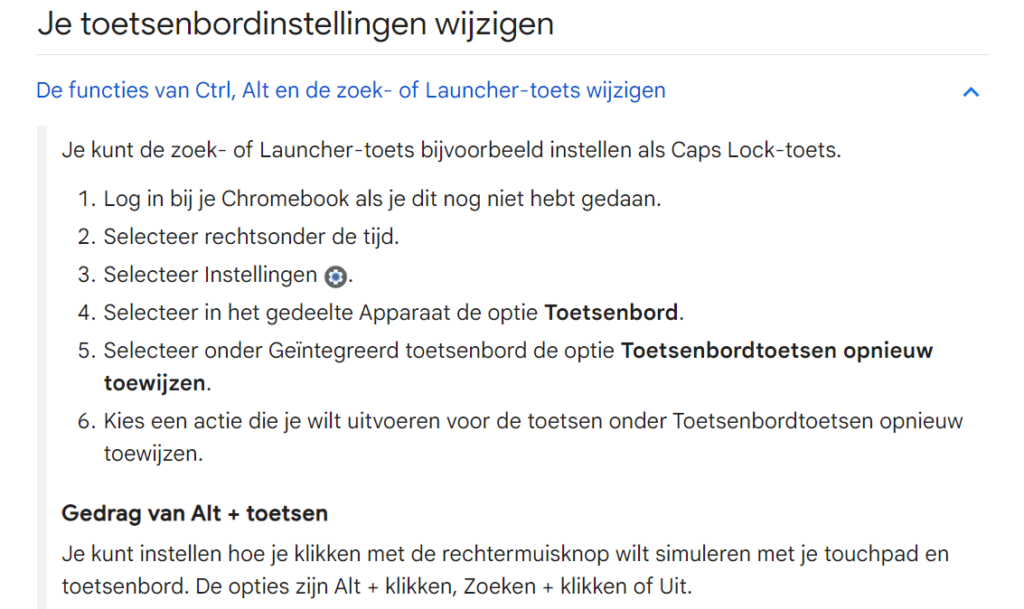
Task: Click the bold word Toetsenbord in step 4
Action: click(612, 313)
